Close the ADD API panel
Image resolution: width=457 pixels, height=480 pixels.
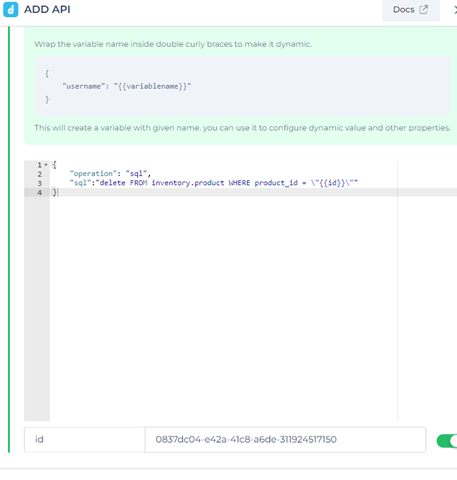(455, 10)
